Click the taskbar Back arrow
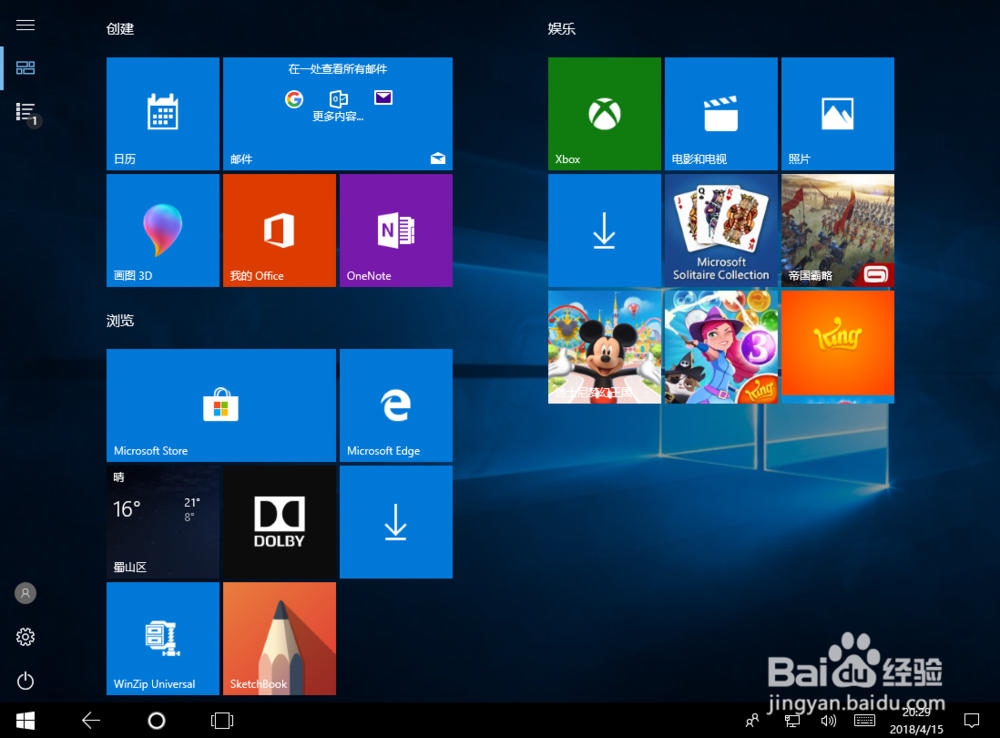This screenshot has width=1000, height=738. [x=91, y=721]
